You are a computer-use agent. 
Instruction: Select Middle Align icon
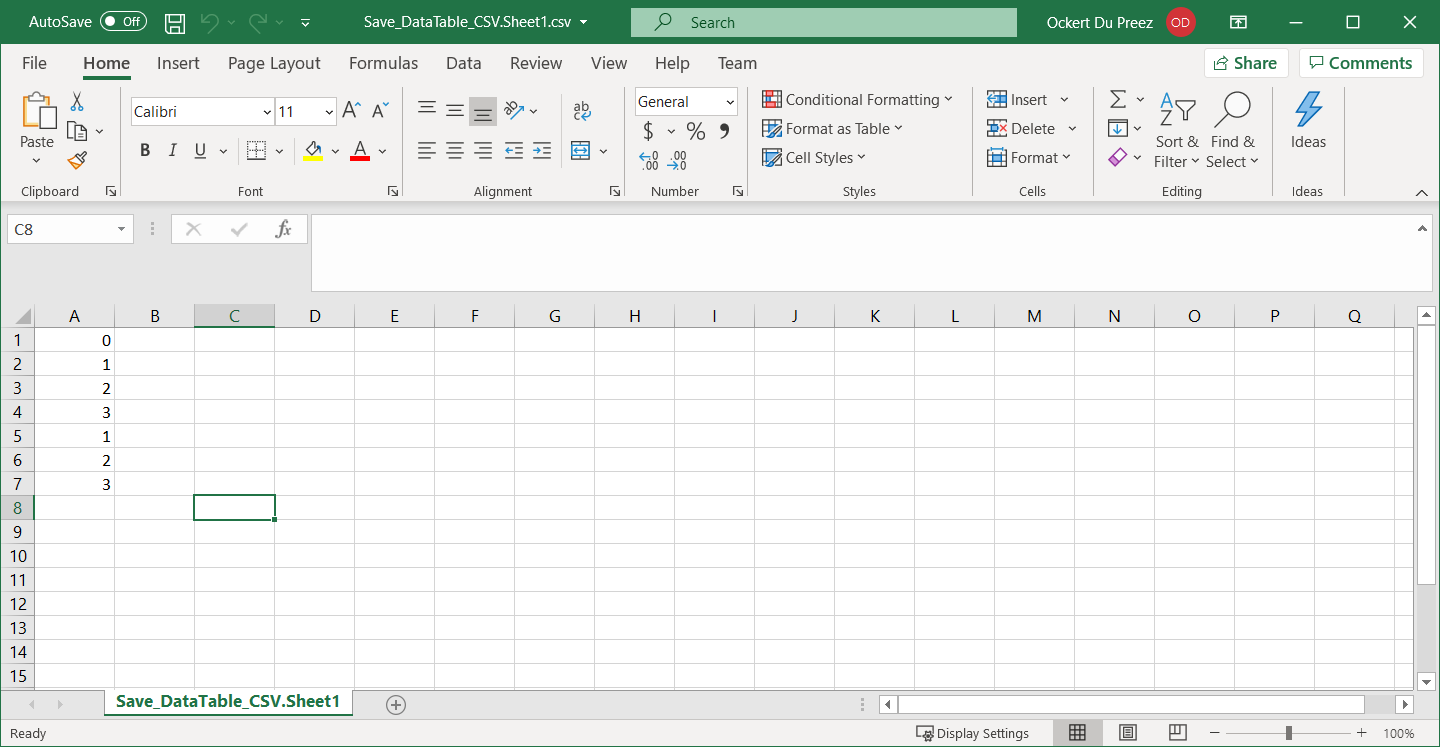(455, 110)
